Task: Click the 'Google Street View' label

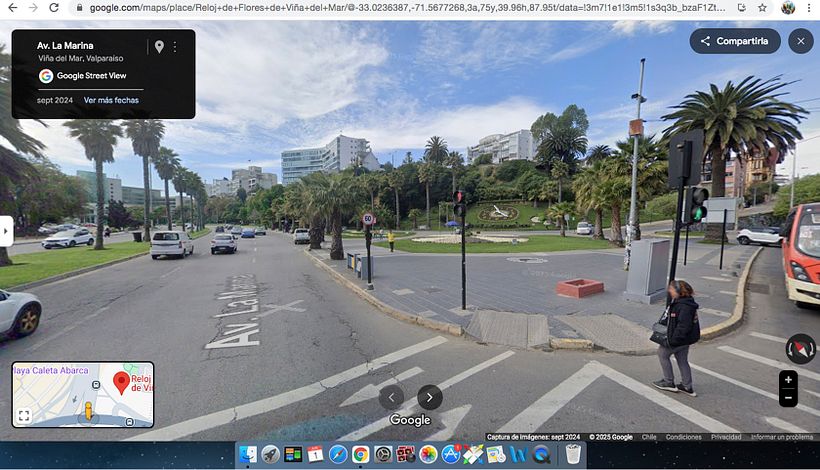Action: coord(92,76)
